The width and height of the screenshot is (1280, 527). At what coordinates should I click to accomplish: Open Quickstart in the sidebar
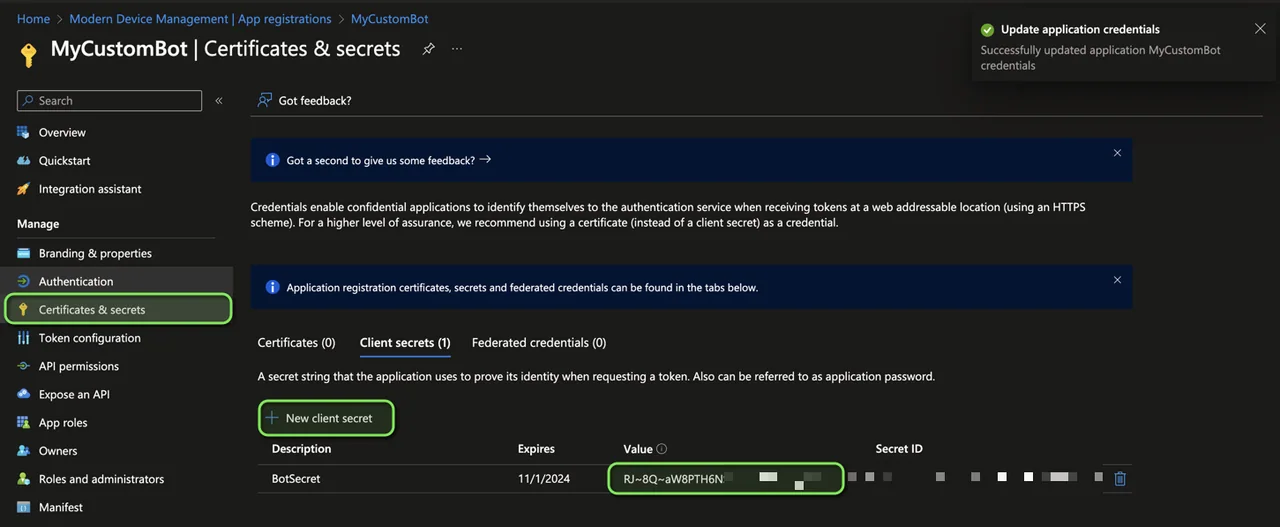coord(64,161)
